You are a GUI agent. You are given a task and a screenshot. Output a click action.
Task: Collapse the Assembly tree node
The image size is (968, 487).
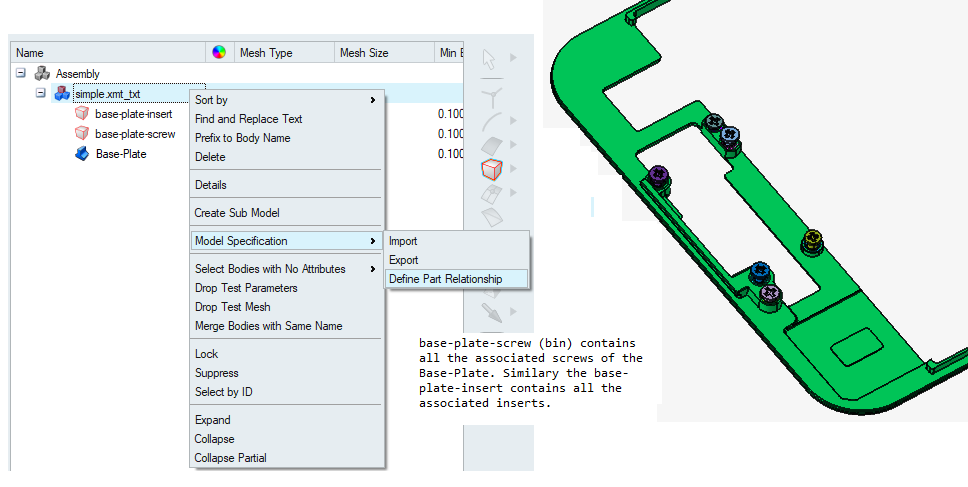coord(21,73)
